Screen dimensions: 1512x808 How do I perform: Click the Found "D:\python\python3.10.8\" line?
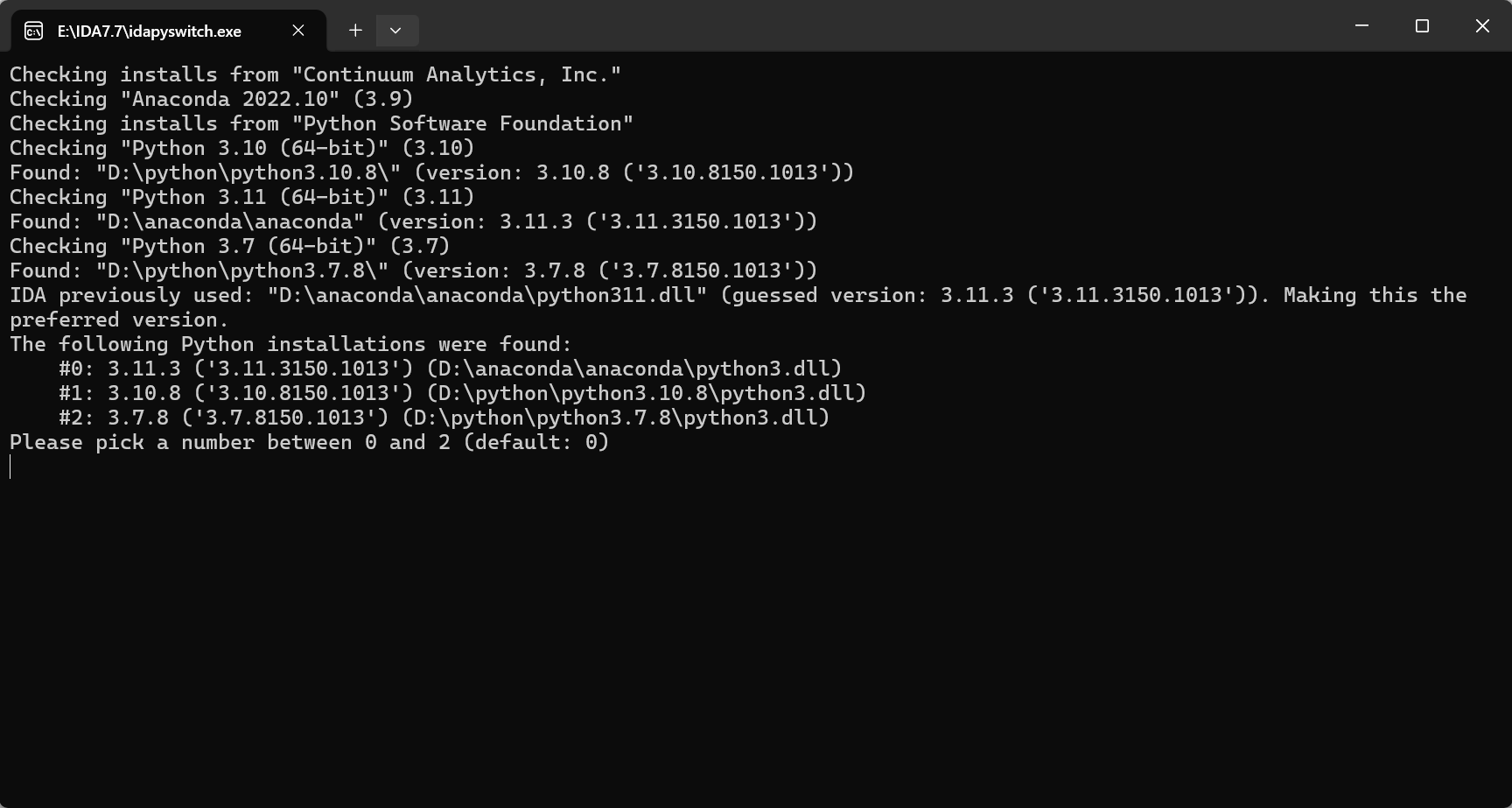[431, 172]
